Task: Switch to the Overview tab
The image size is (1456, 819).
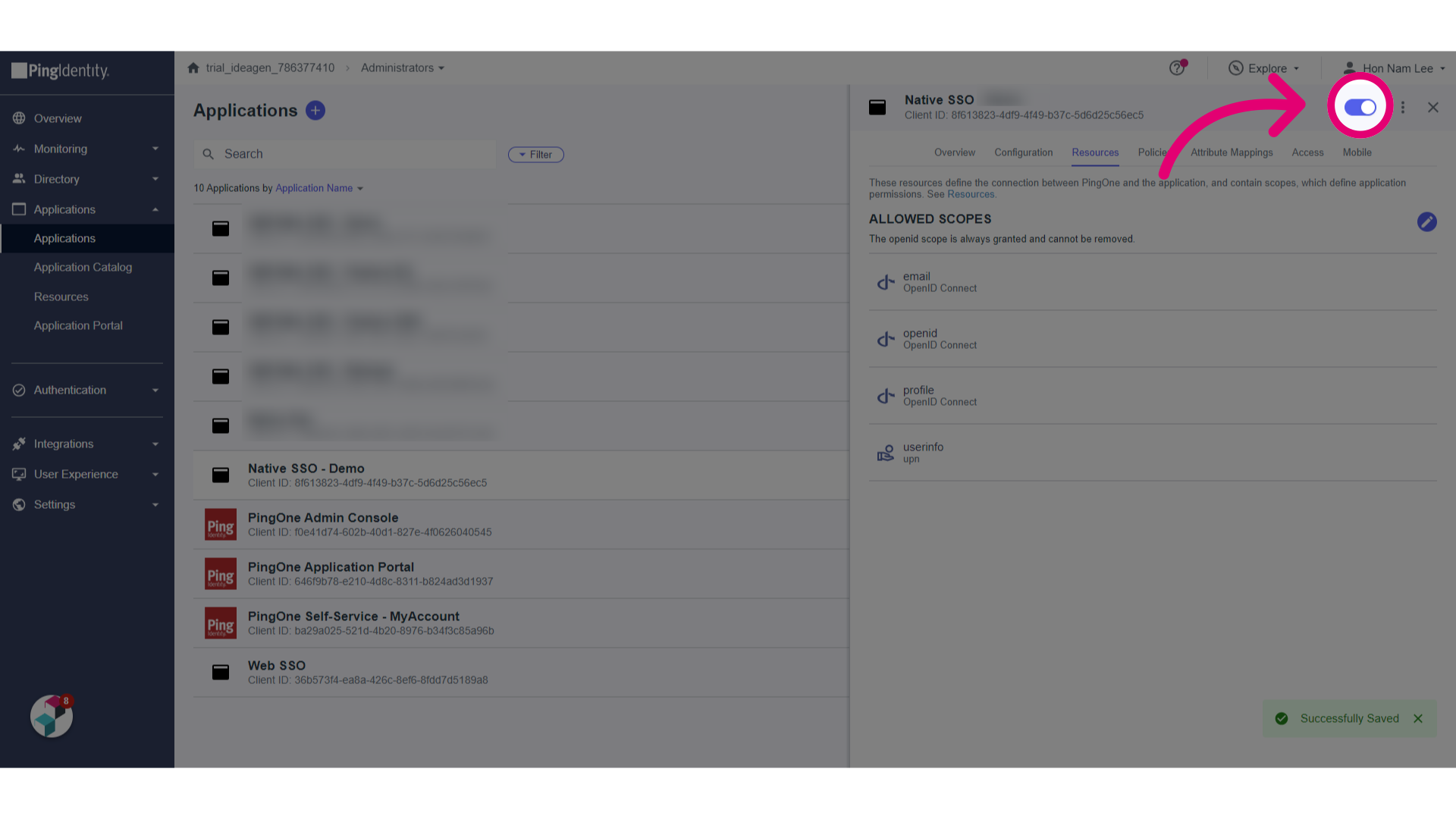Action: point(955,152)
